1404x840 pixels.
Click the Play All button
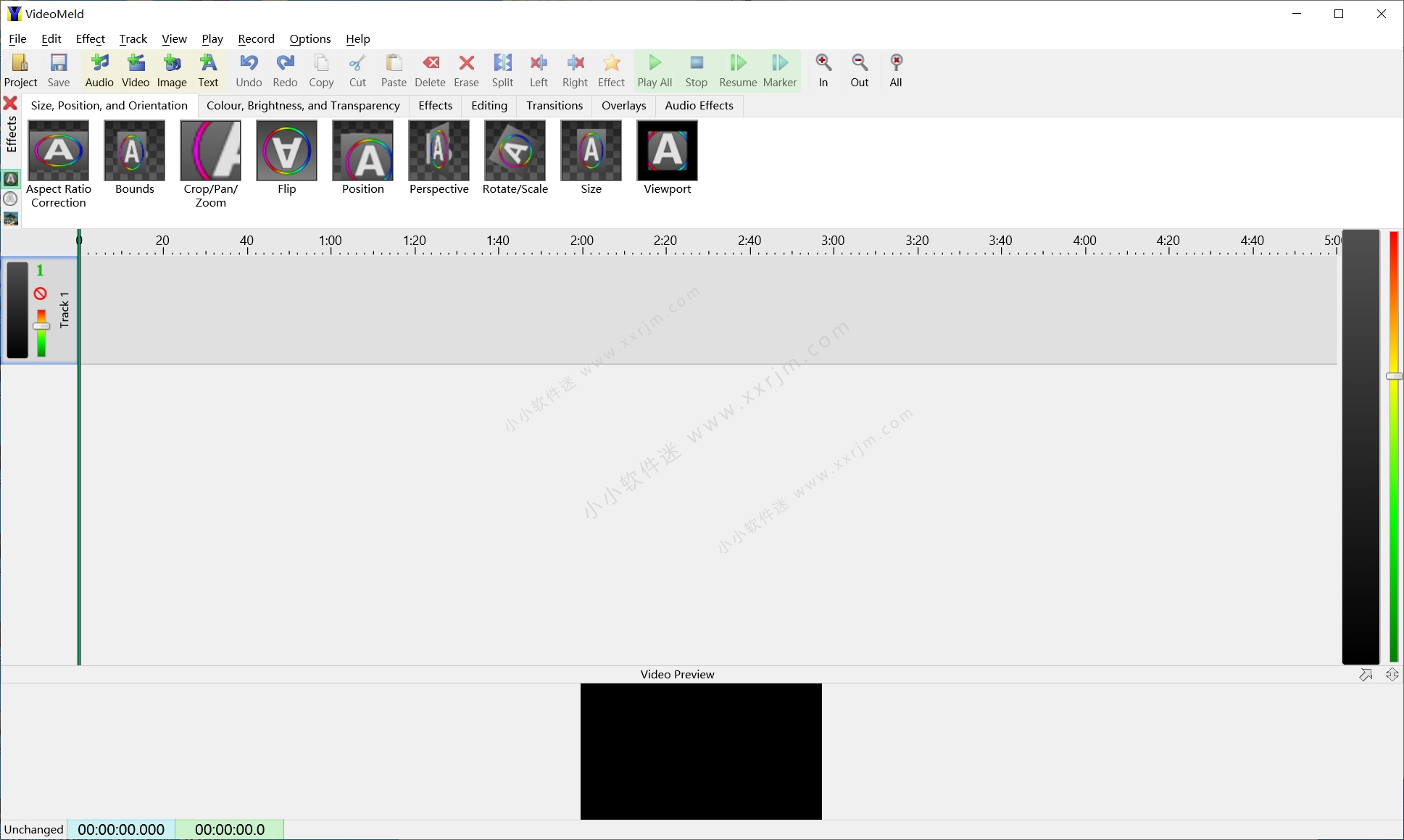tap(654, 70)
